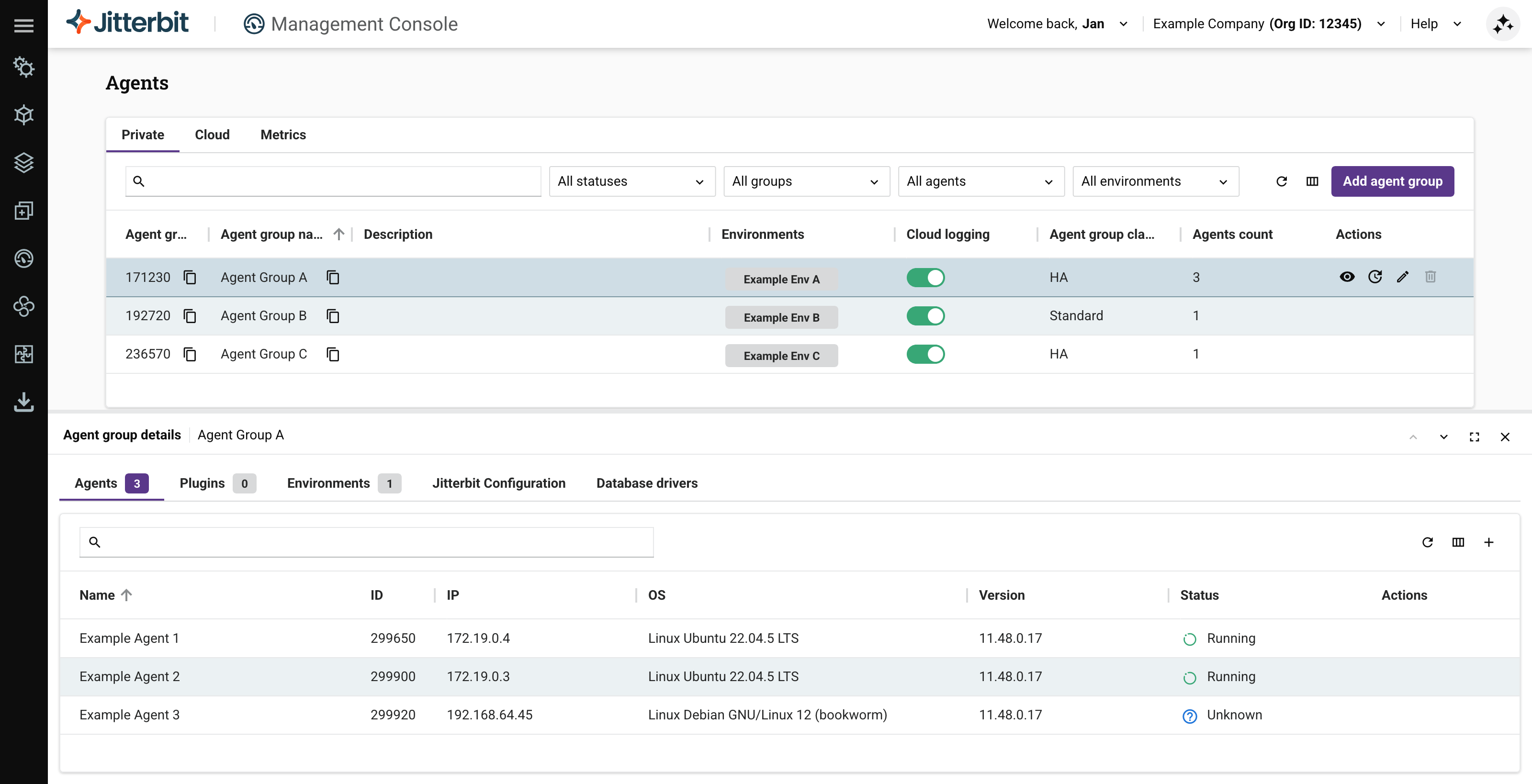Click the Example Env B environment chip

point(781,317)
